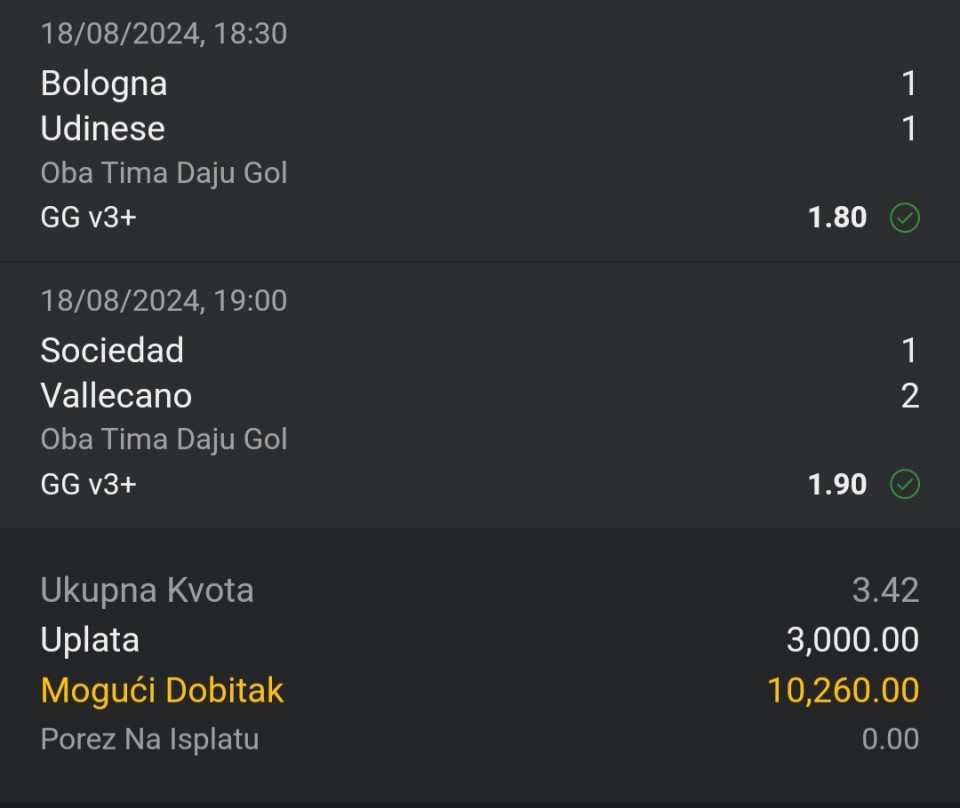Click the Ukupna Kvota 3.42 value

tap(885, 590)
